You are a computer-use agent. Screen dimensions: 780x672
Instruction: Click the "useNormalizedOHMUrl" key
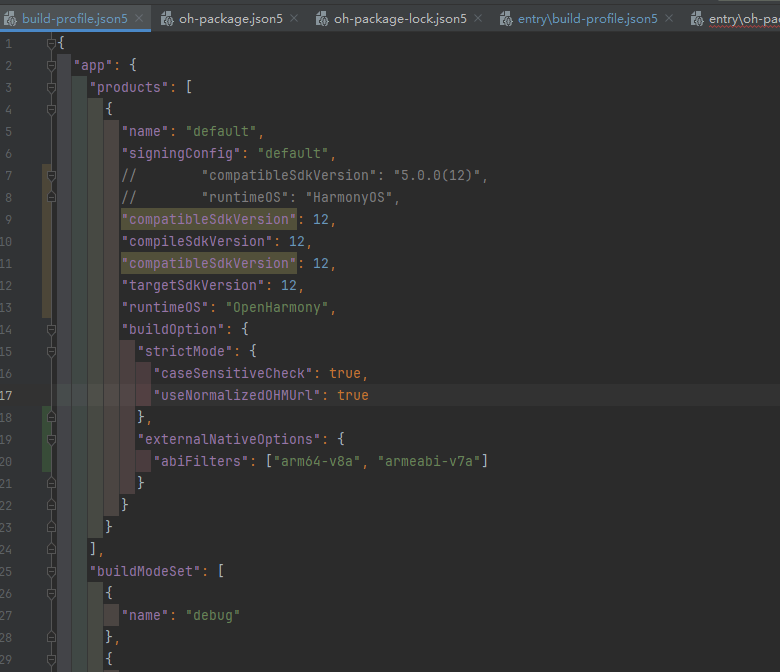[237, 395]
